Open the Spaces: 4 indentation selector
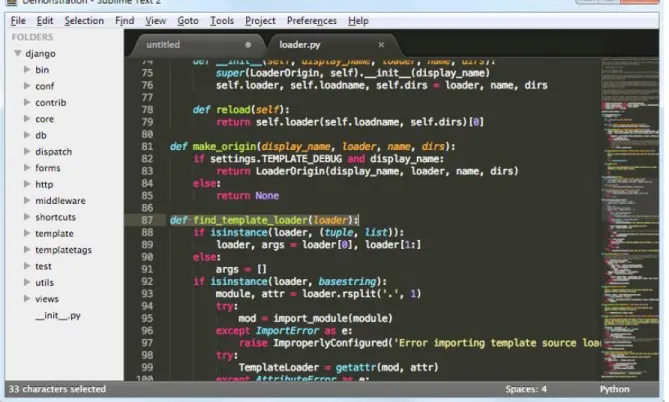Image resolution: width=669 pixels, height=402 pixels. [x=526, y=389]
